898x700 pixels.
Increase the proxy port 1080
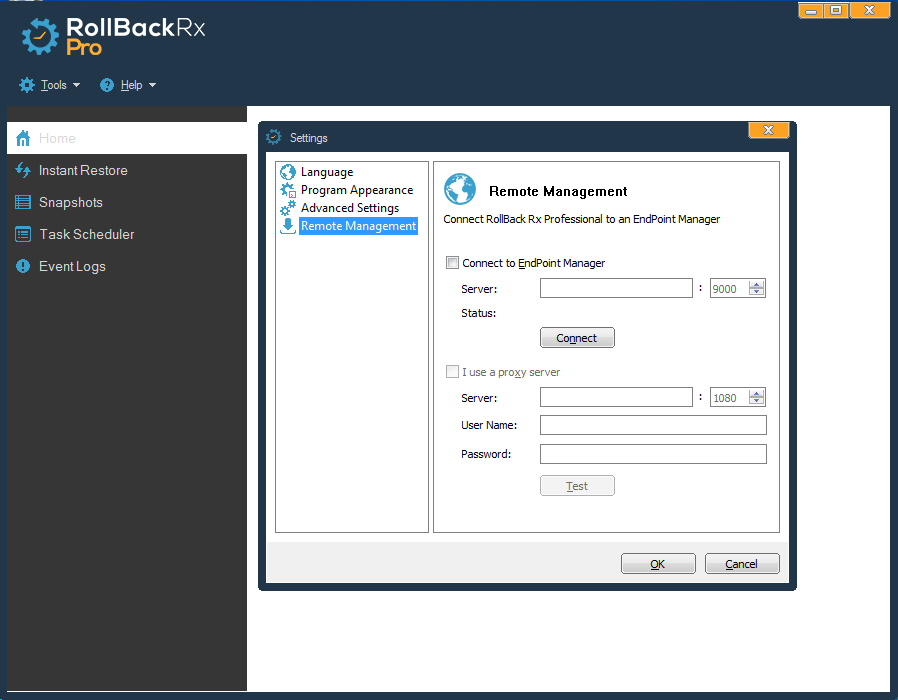tap(757, 394)
